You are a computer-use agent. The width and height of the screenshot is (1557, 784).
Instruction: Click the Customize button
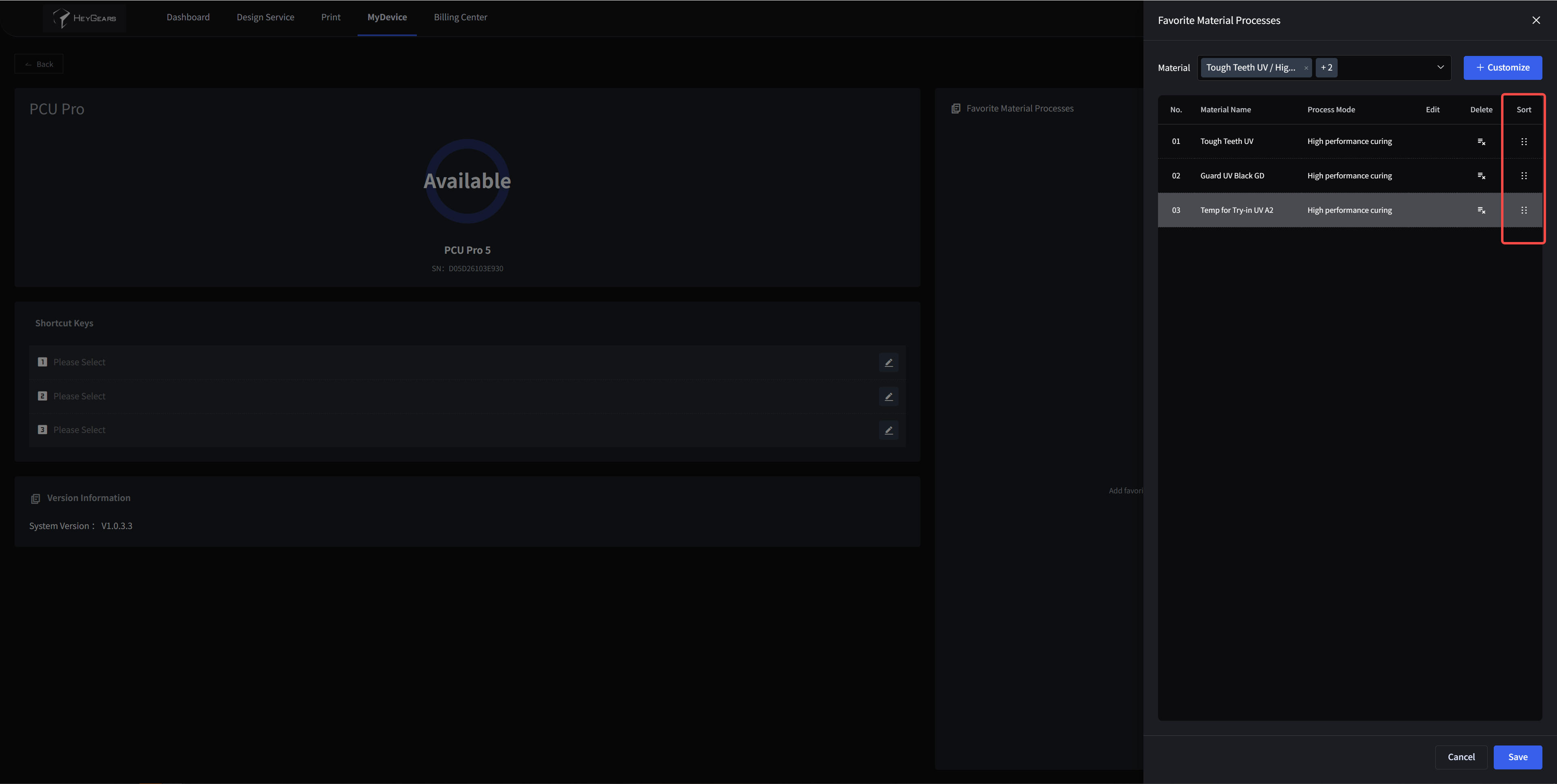pyautogui.click(x=1503, y=68)
